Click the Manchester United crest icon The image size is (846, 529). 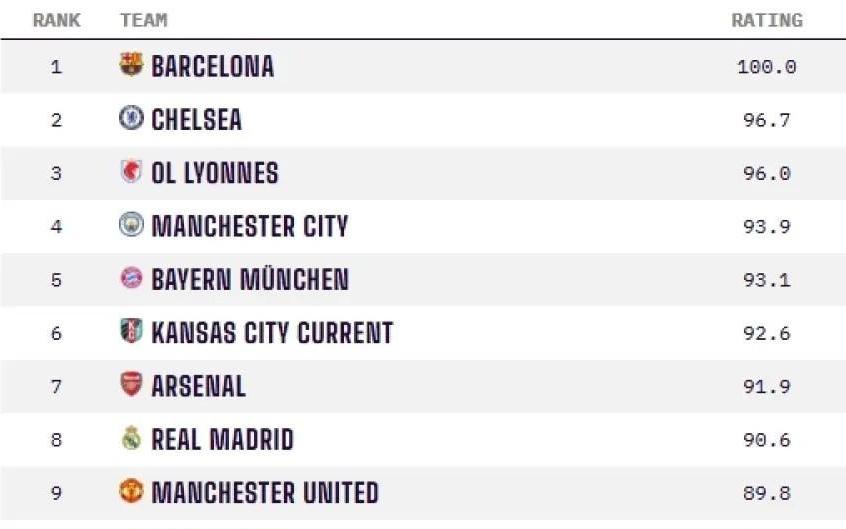click(x=131, y=492)
